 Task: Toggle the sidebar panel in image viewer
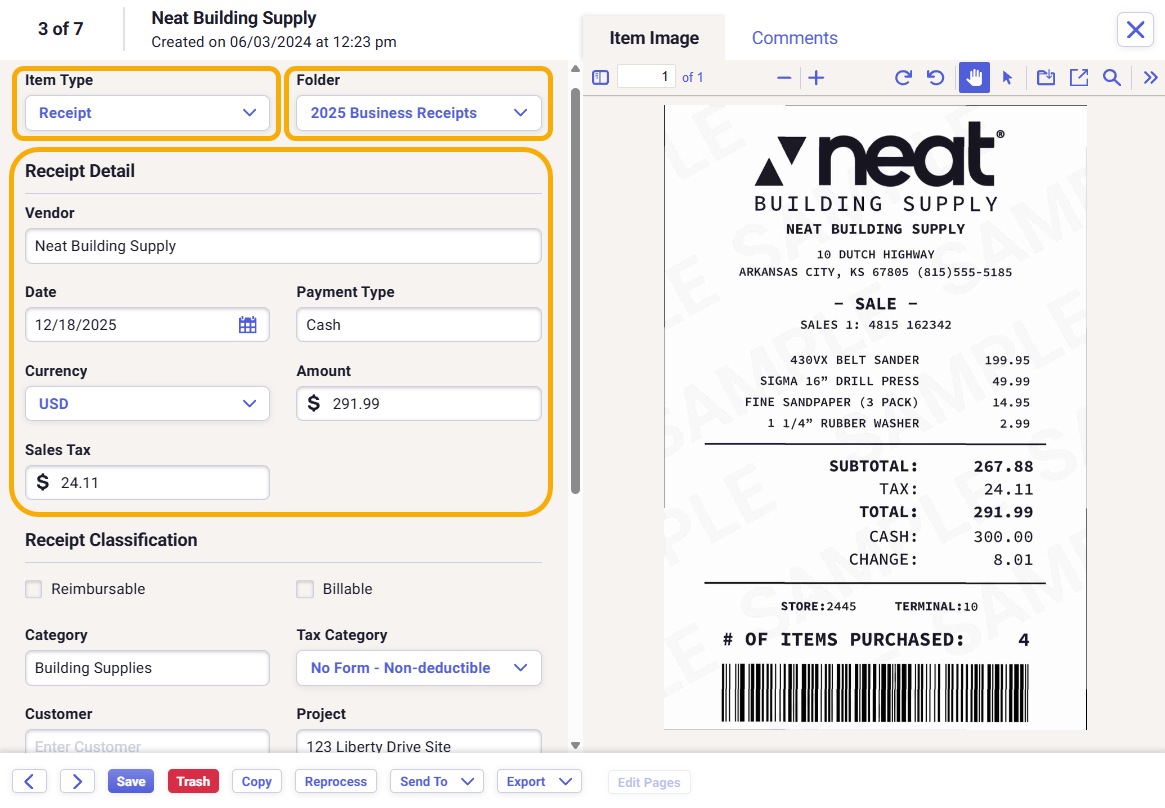600,77
